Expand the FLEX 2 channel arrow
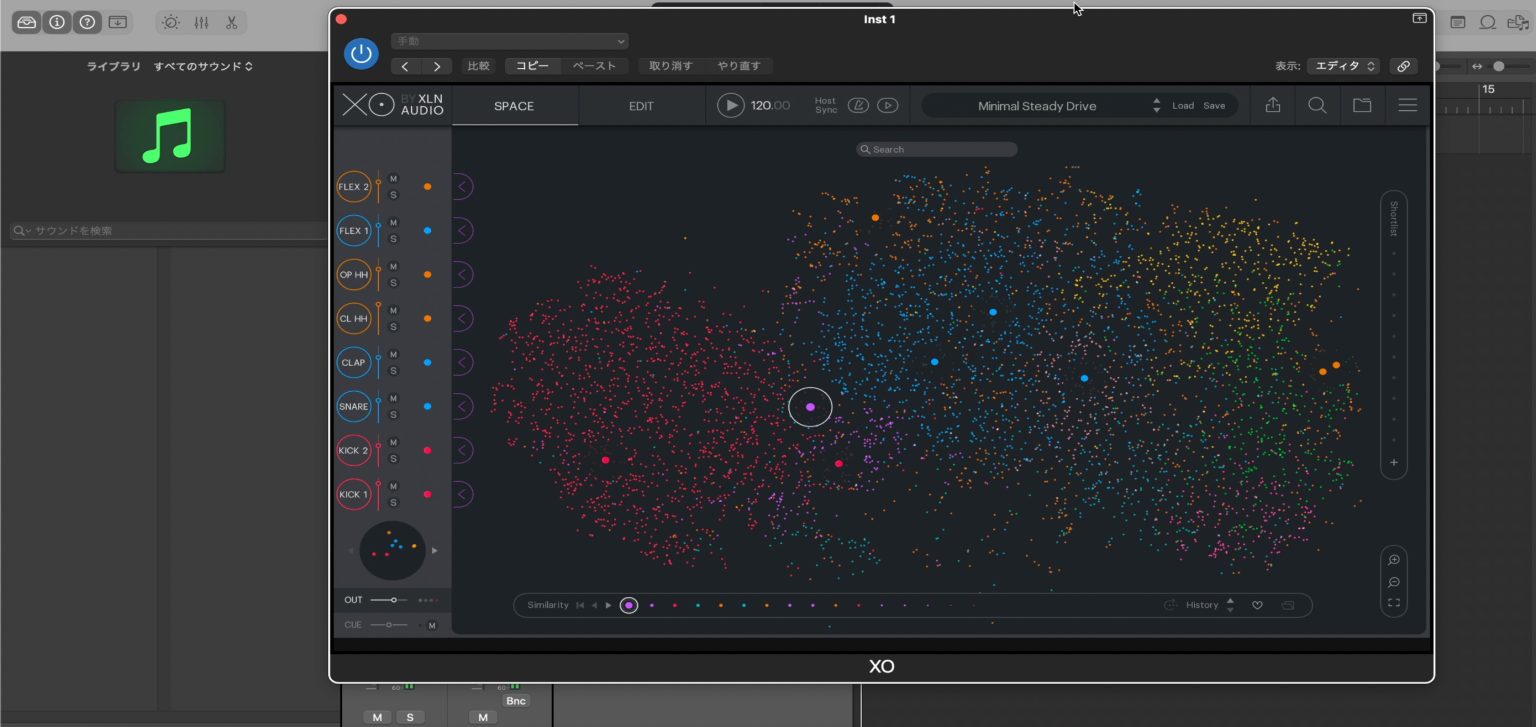Screen dimensions: 1536x727 pos(463,187)
